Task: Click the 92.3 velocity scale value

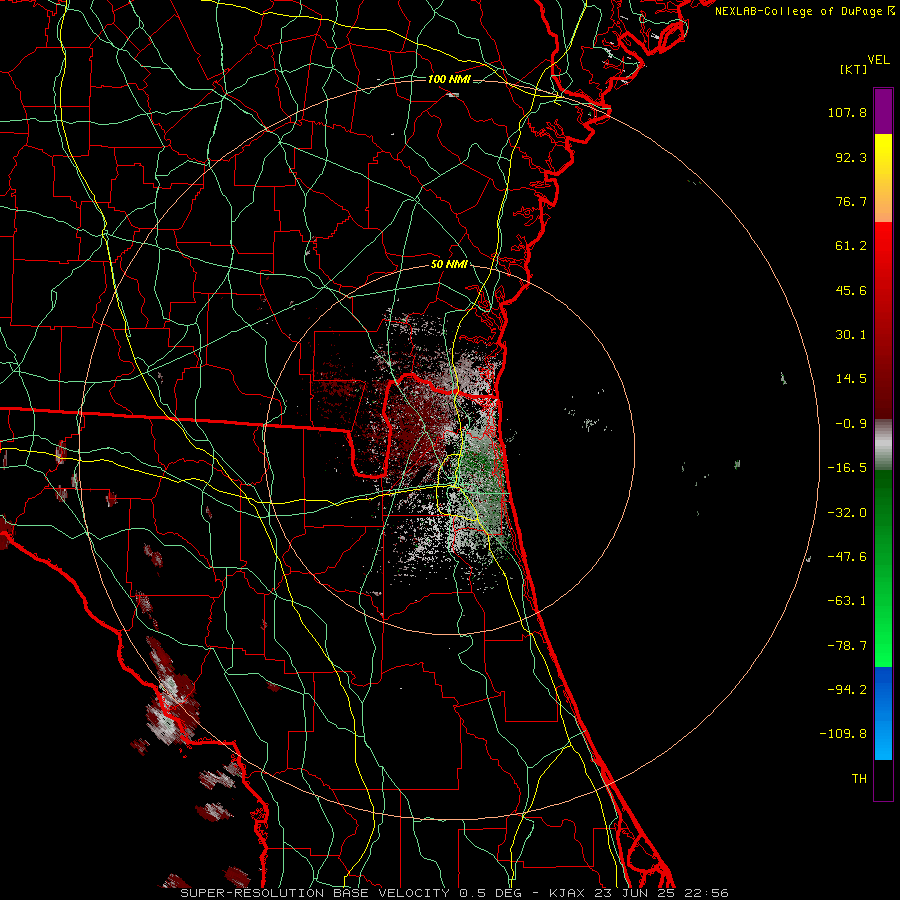Action: pyautogui.click(x=851, y=157)
